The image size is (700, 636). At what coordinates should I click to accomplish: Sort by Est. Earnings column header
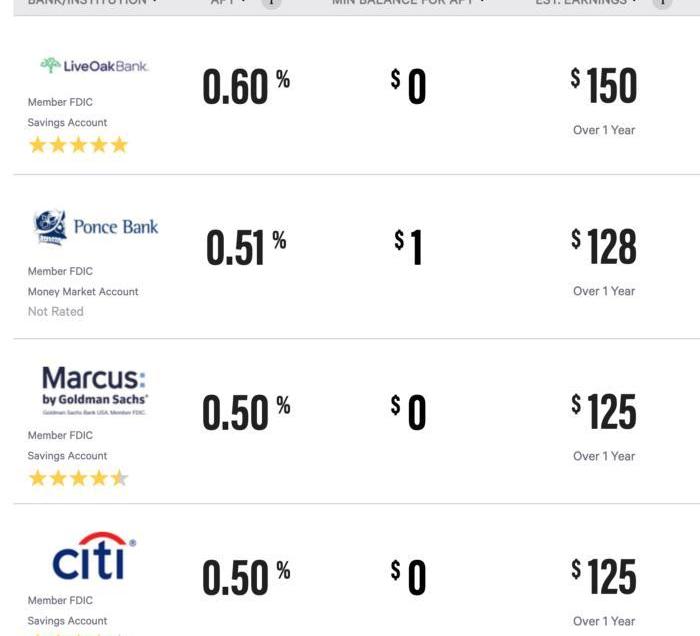tap(587, 2)
